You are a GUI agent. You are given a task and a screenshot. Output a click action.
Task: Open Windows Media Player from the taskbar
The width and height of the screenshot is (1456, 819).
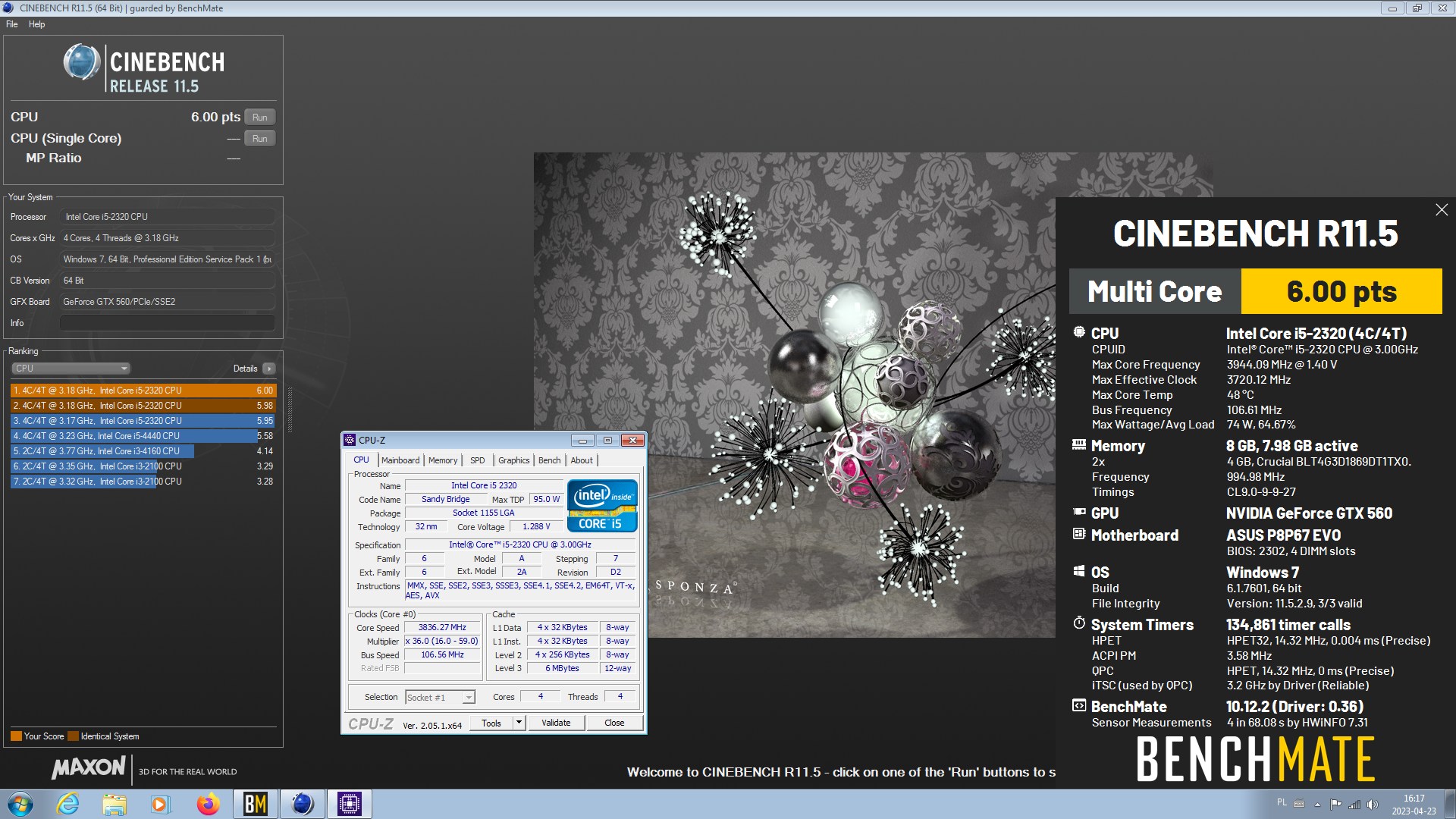pyautogui.click(x=160, y=804)
